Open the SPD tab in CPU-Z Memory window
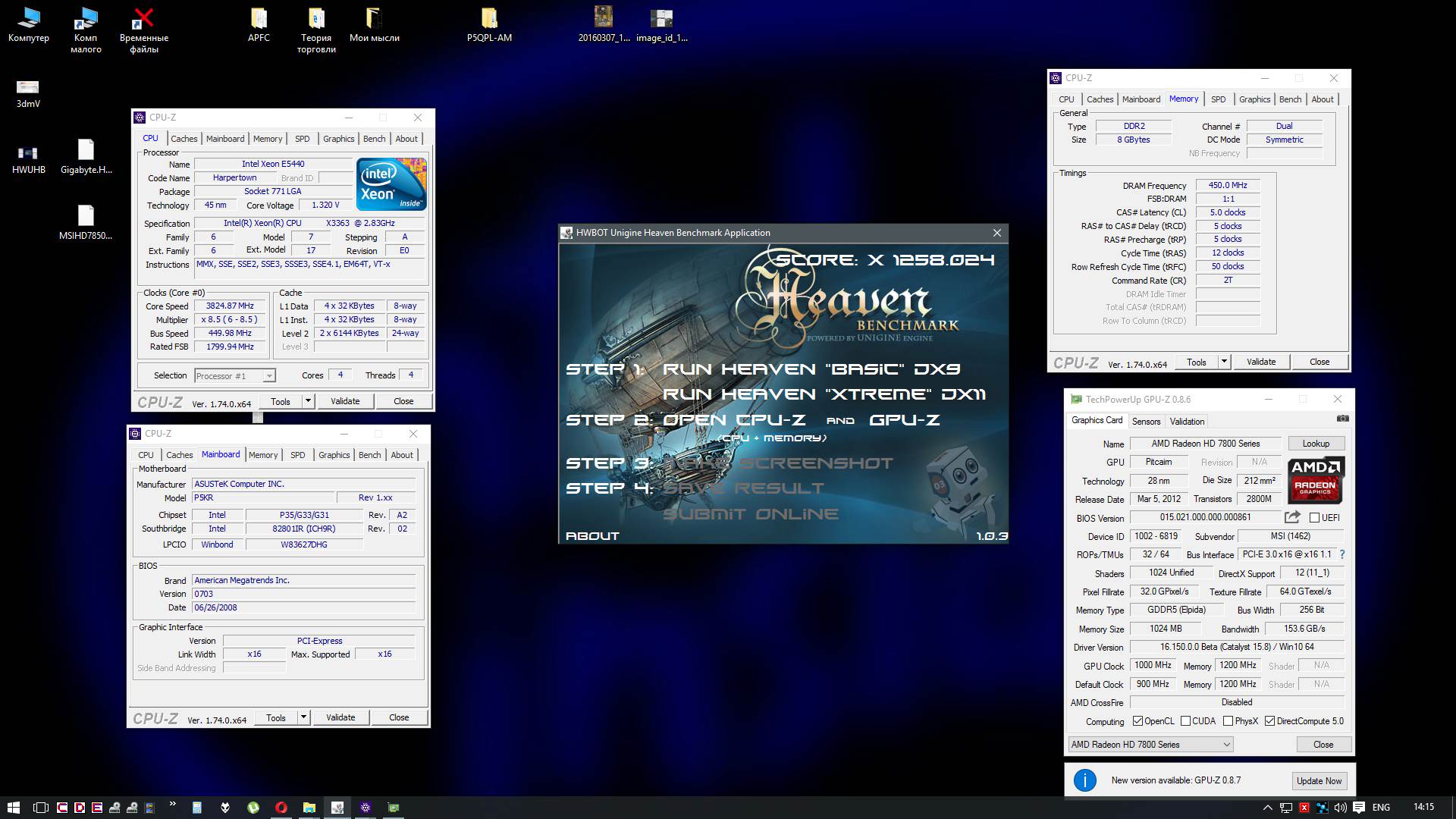The width and height of the screenshot is (1456, 819). click(1219, 99)
